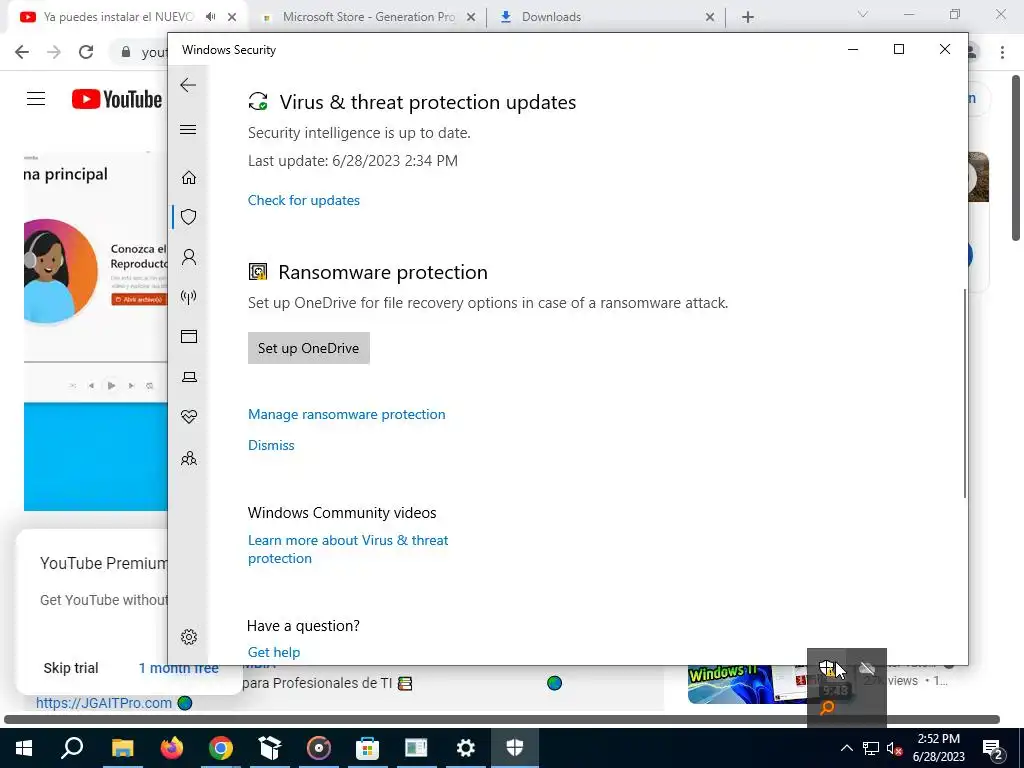The height and width of the screenshot is (768, 1024).
Task: Open Family options icon in sidebar
Action: (189, 458)
